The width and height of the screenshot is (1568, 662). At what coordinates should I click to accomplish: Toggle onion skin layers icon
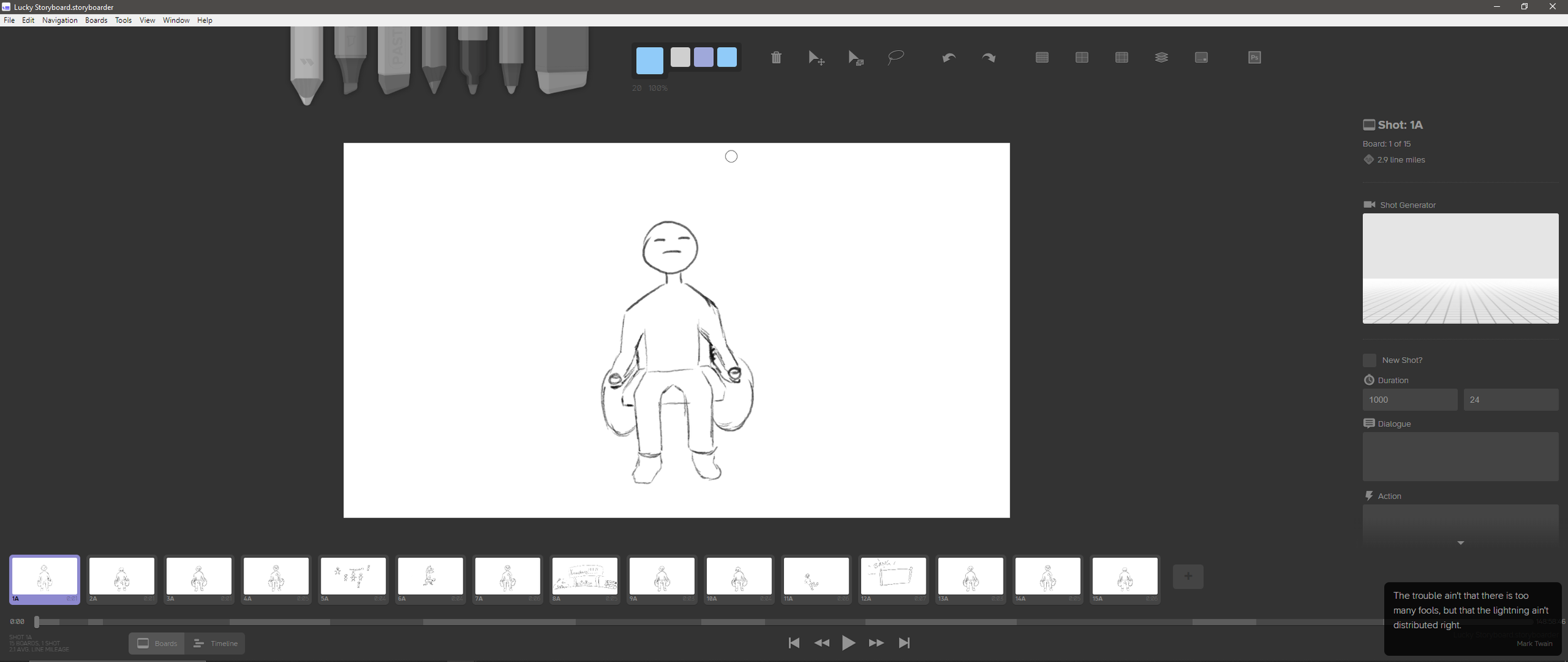[1162, 58]
